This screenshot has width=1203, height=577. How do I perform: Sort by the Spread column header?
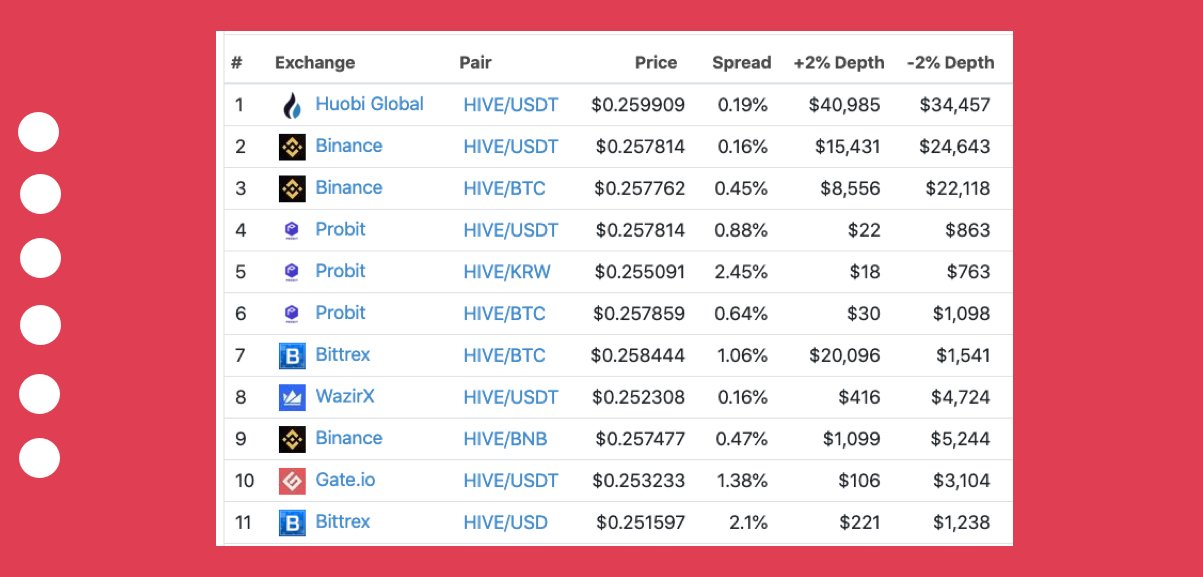pyautogui.click(x=741, y=63)
